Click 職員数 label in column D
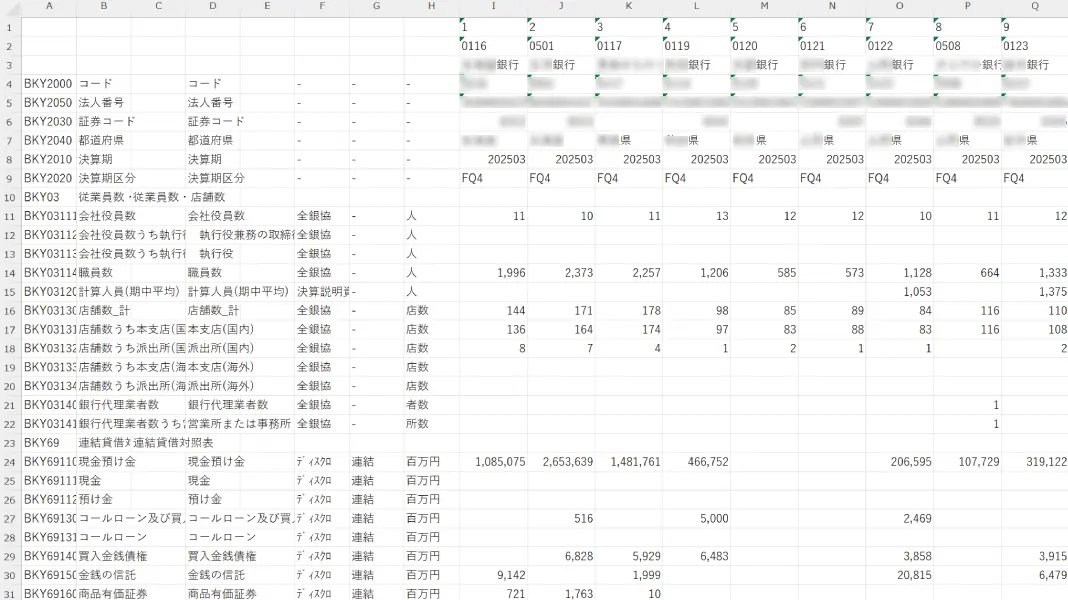Viewport: 1068px width, 600px height. click(x=204, y=272)
